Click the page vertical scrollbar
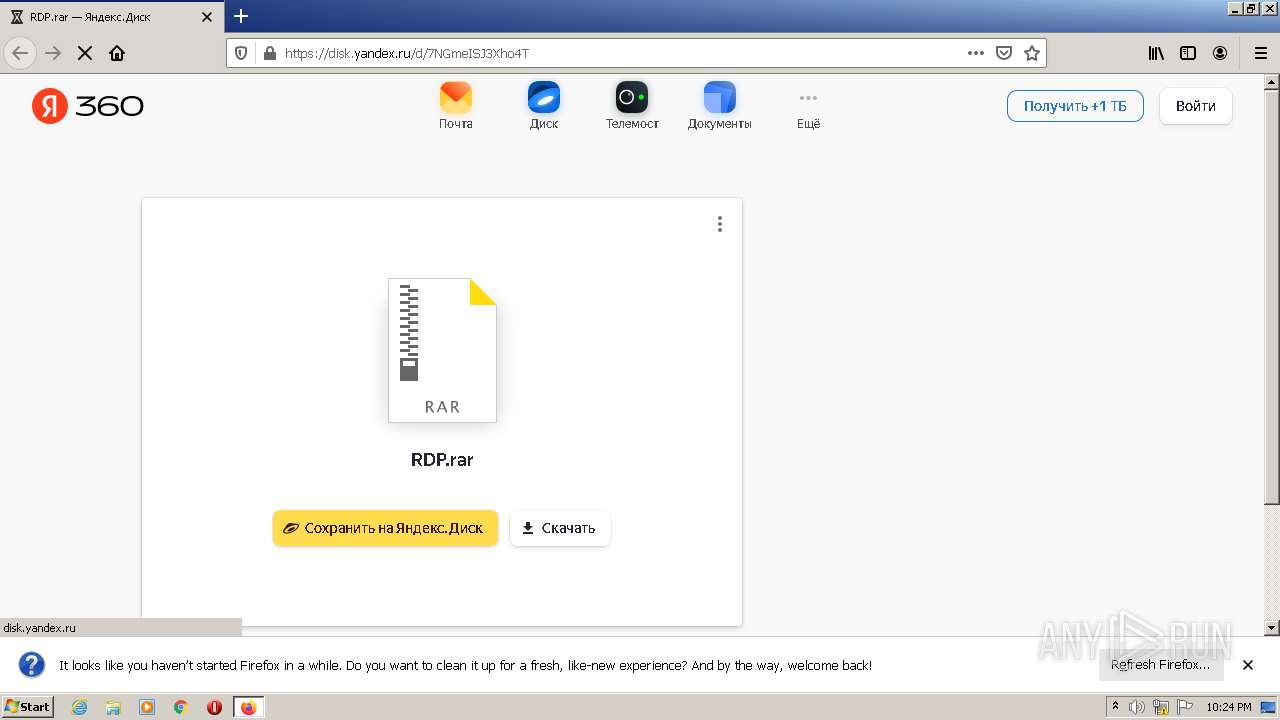1280x720 pixels. (x=1272, y=296)
